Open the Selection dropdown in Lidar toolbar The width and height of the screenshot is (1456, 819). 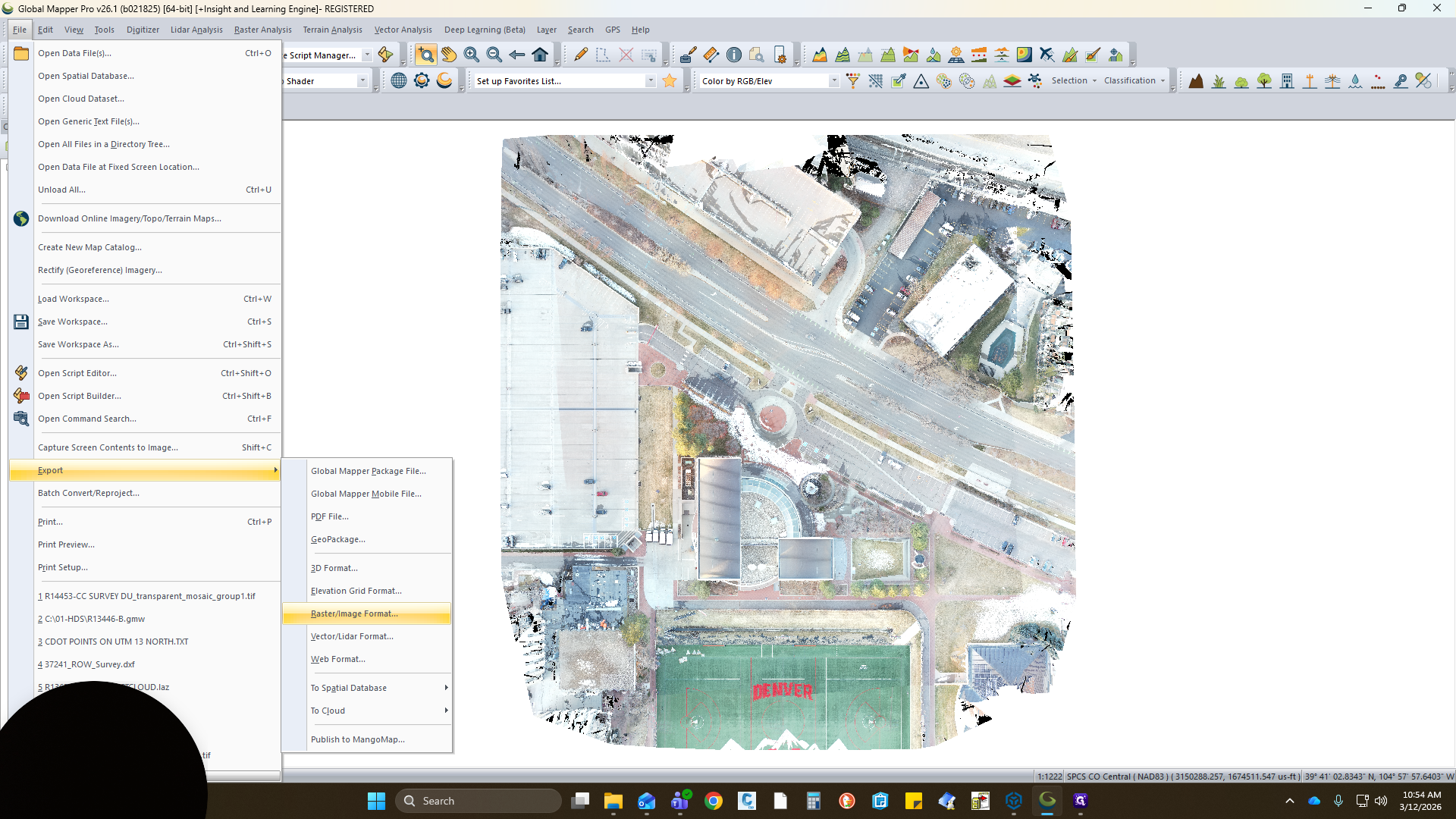[x=1074, y=80]
